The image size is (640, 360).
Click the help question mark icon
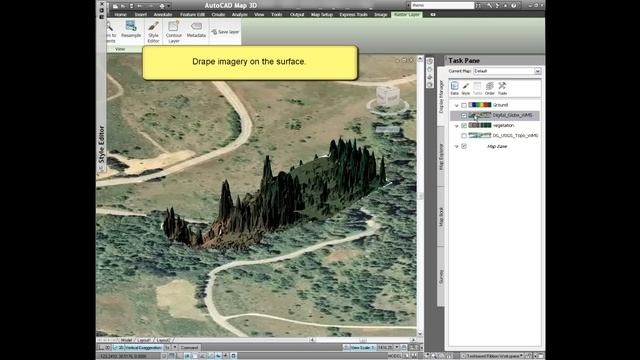tap(513, 5)
